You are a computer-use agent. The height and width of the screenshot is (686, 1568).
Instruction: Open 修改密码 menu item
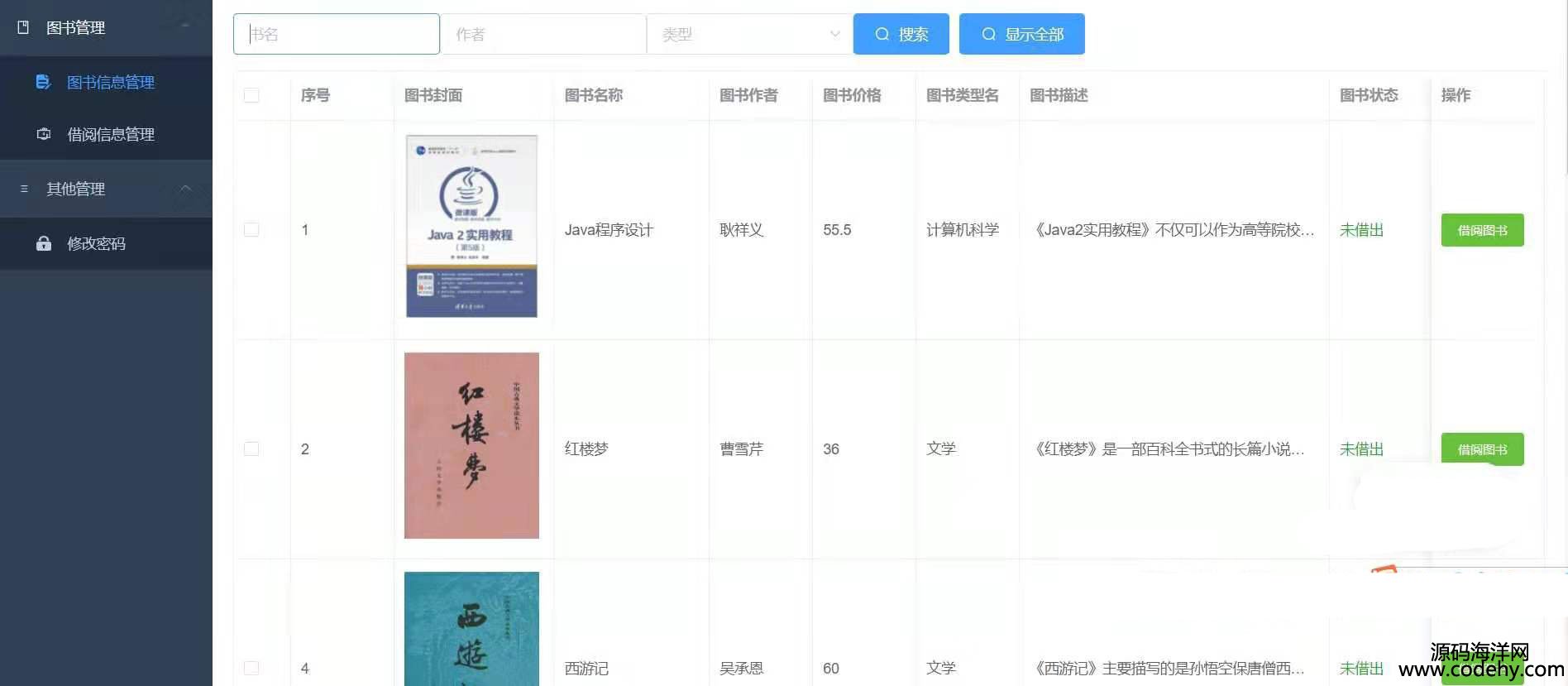(106, 243)
